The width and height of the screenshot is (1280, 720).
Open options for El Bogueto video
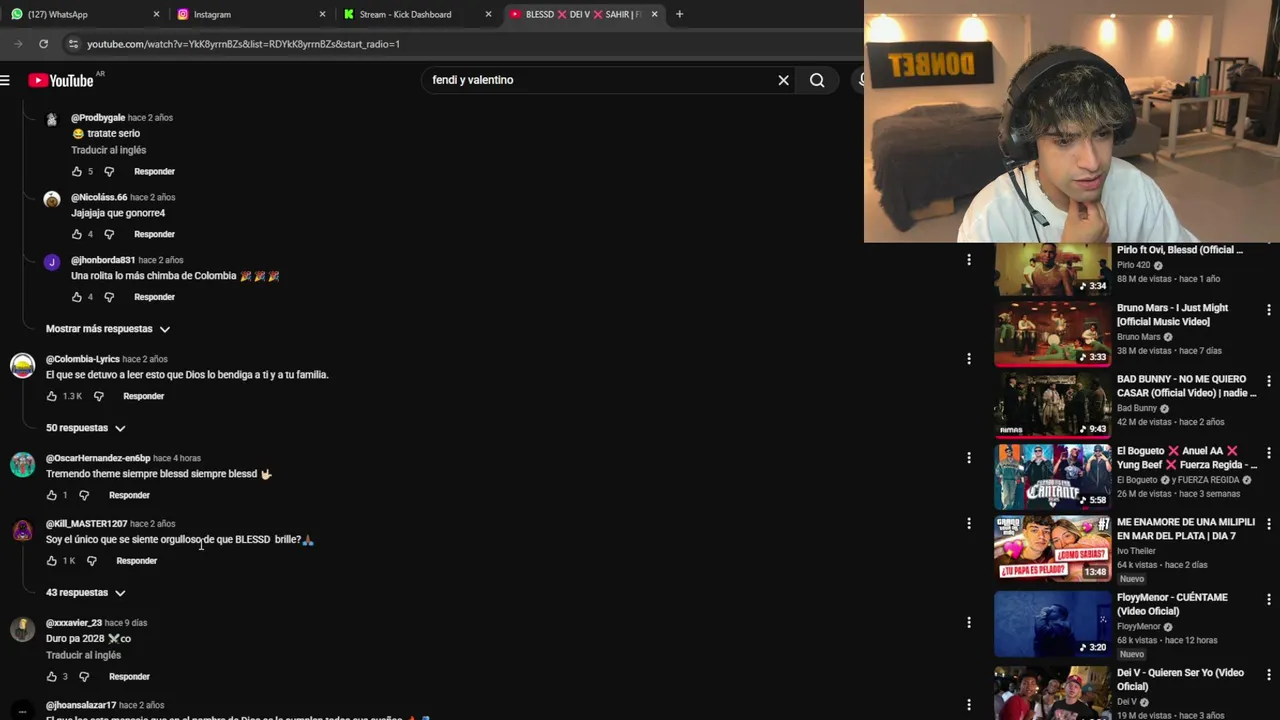(1269, 453)
